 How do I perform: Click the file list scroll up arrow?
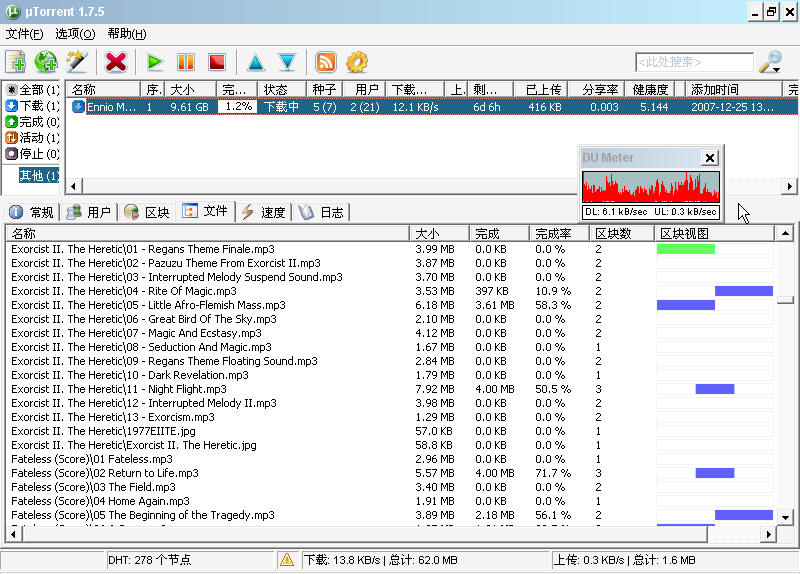tap(786, 234)
